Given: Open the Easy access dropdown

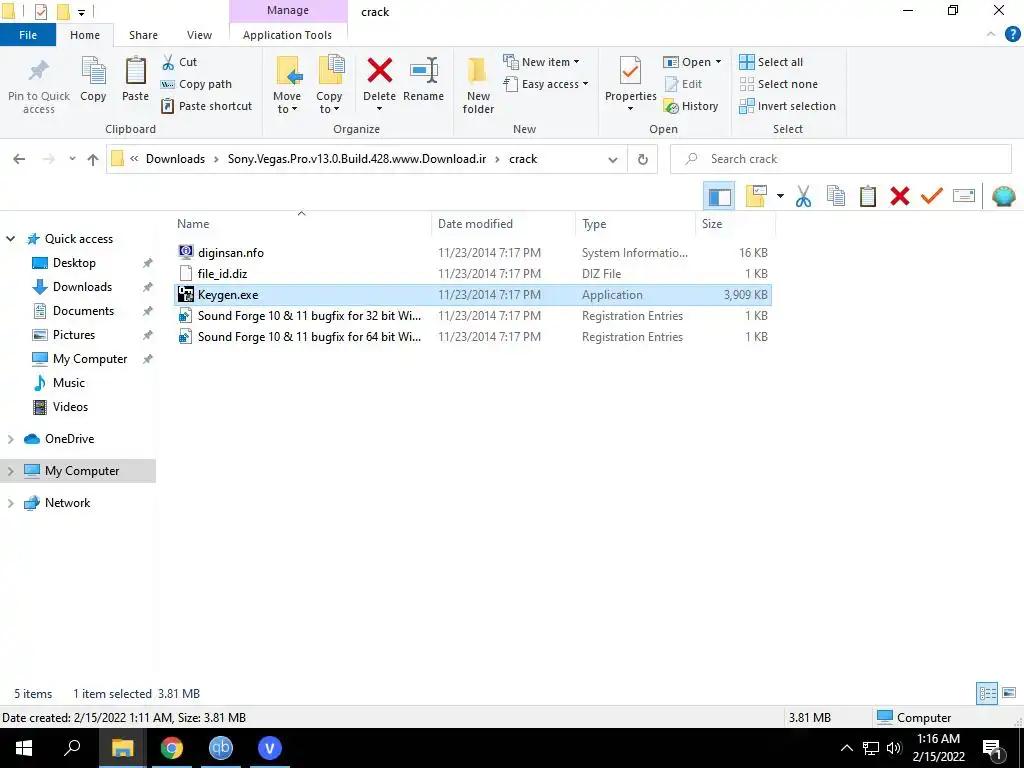Looking at the screenshot, I should click(546, 84).
